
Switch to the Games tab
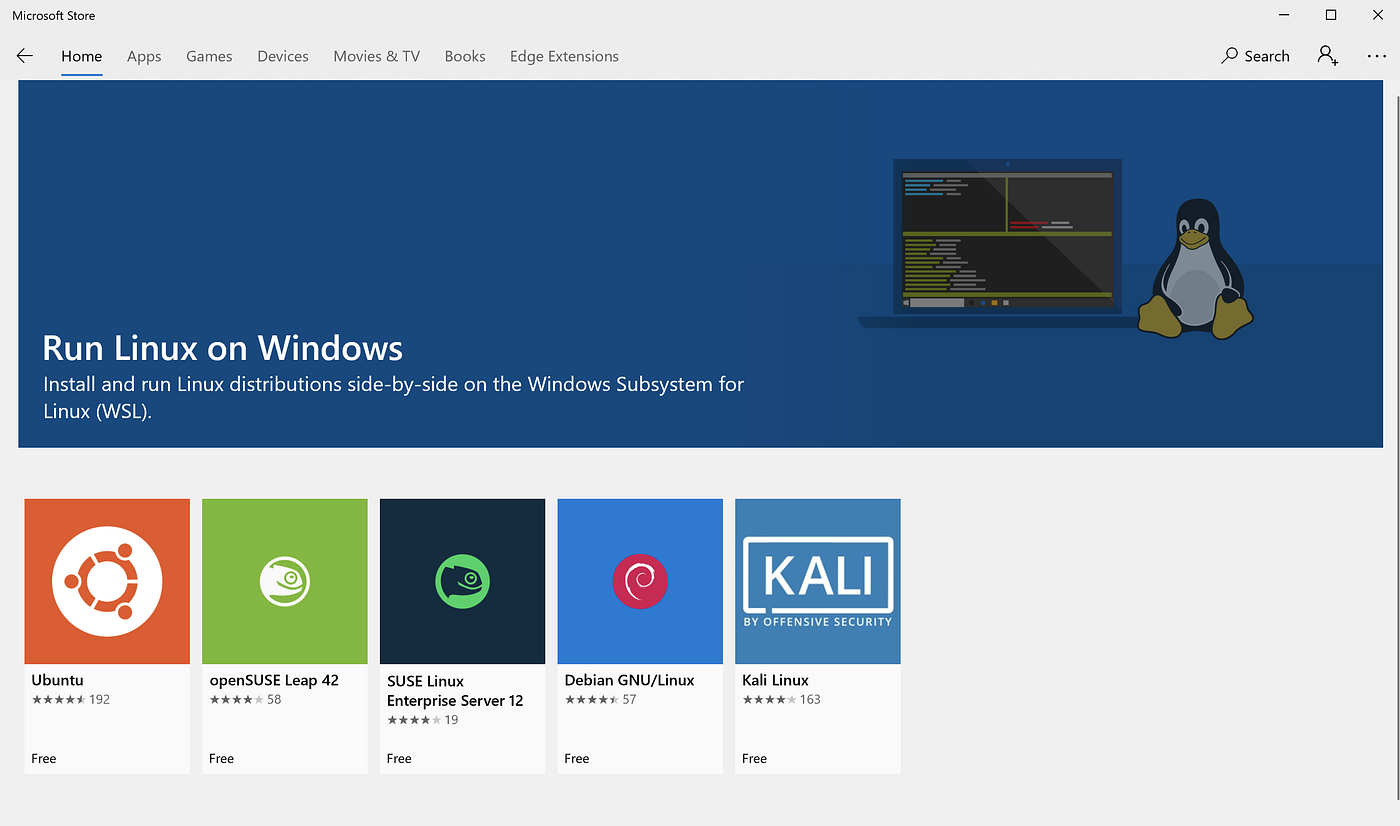[209, 56]
